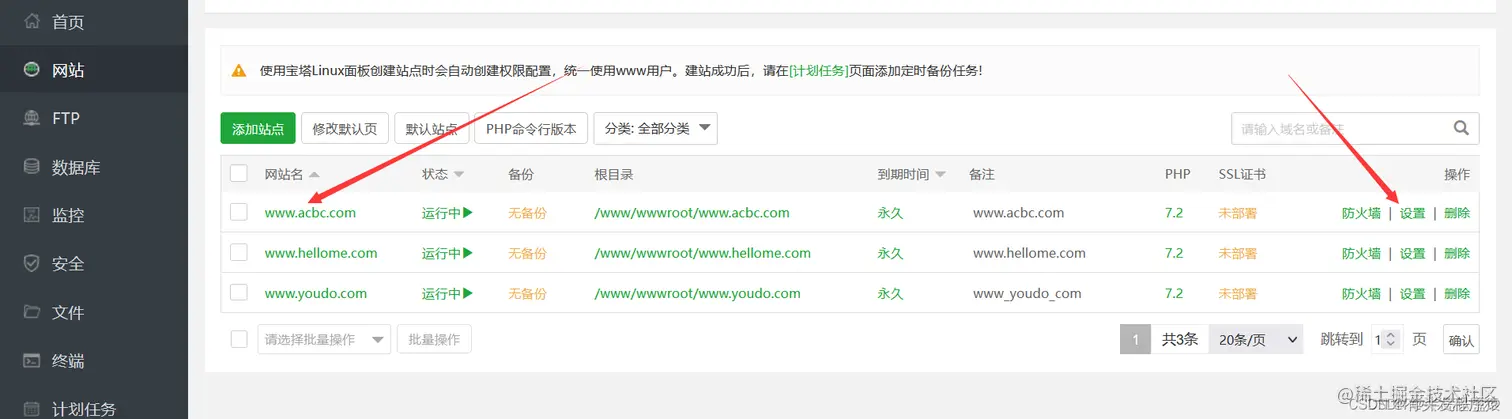Check the box for www.youdo.com
The height and width of the screenshot is (419, 1512).
click(x=239, y=292)
